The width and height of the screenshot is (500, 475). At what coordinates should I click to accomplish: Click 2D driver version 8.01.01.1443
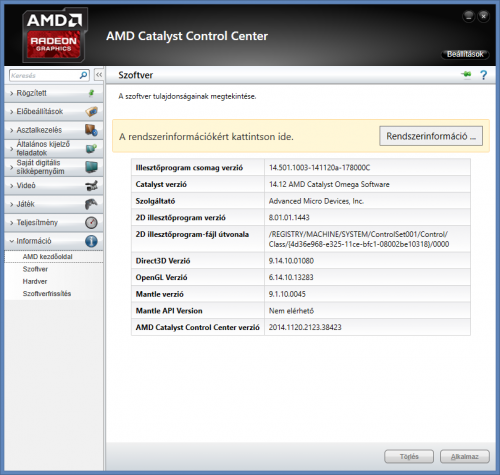(289, 218)
